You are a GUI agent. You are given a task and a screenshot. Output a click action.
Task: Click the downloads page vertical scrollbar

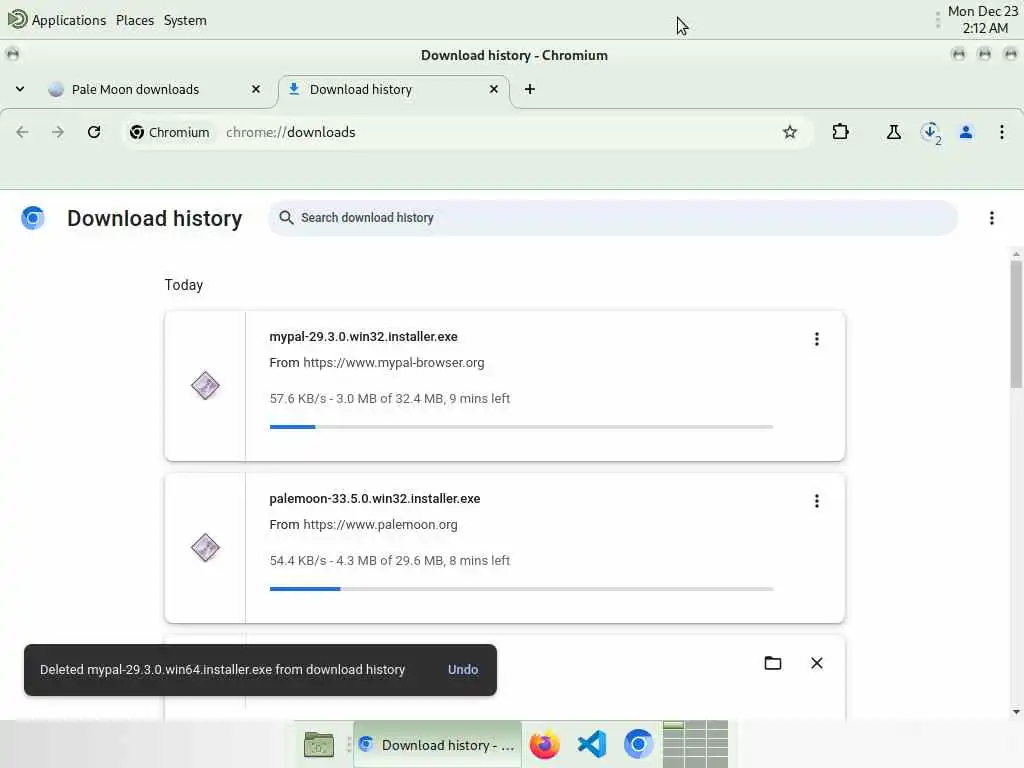pyautogui.click(x=1016, y=325)
